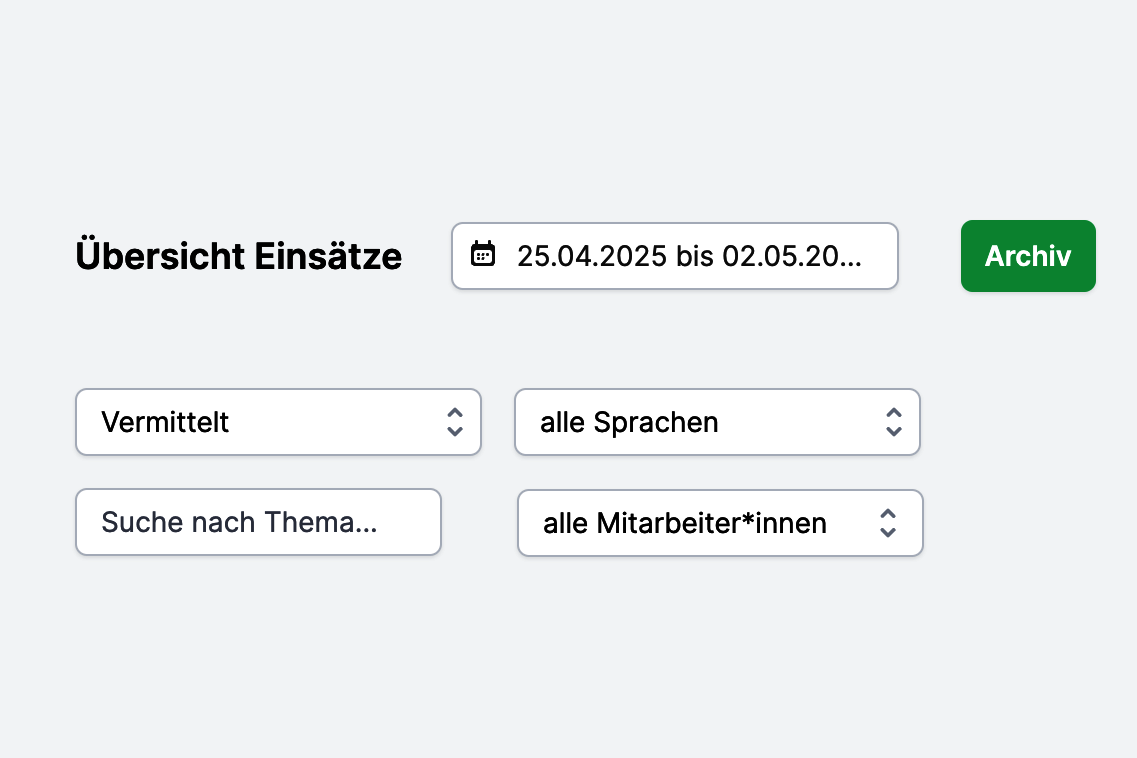Screen dimensions: 1137x758
Task: Expand the alle Mitarbeiter*innen dropdown
Action: point(720,523)
